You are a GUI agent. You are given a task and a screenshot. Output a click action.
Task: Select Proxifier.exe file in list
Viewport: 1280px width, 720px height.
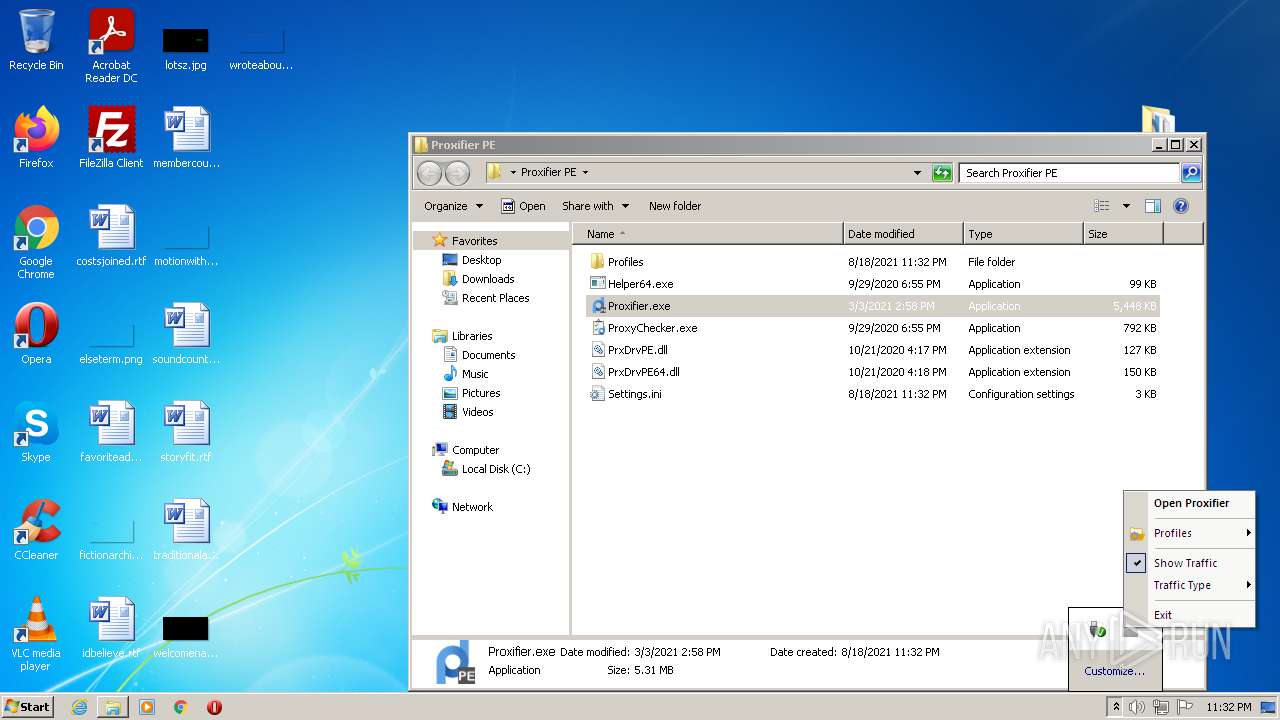pyautogui.click(x=872, y=306)
